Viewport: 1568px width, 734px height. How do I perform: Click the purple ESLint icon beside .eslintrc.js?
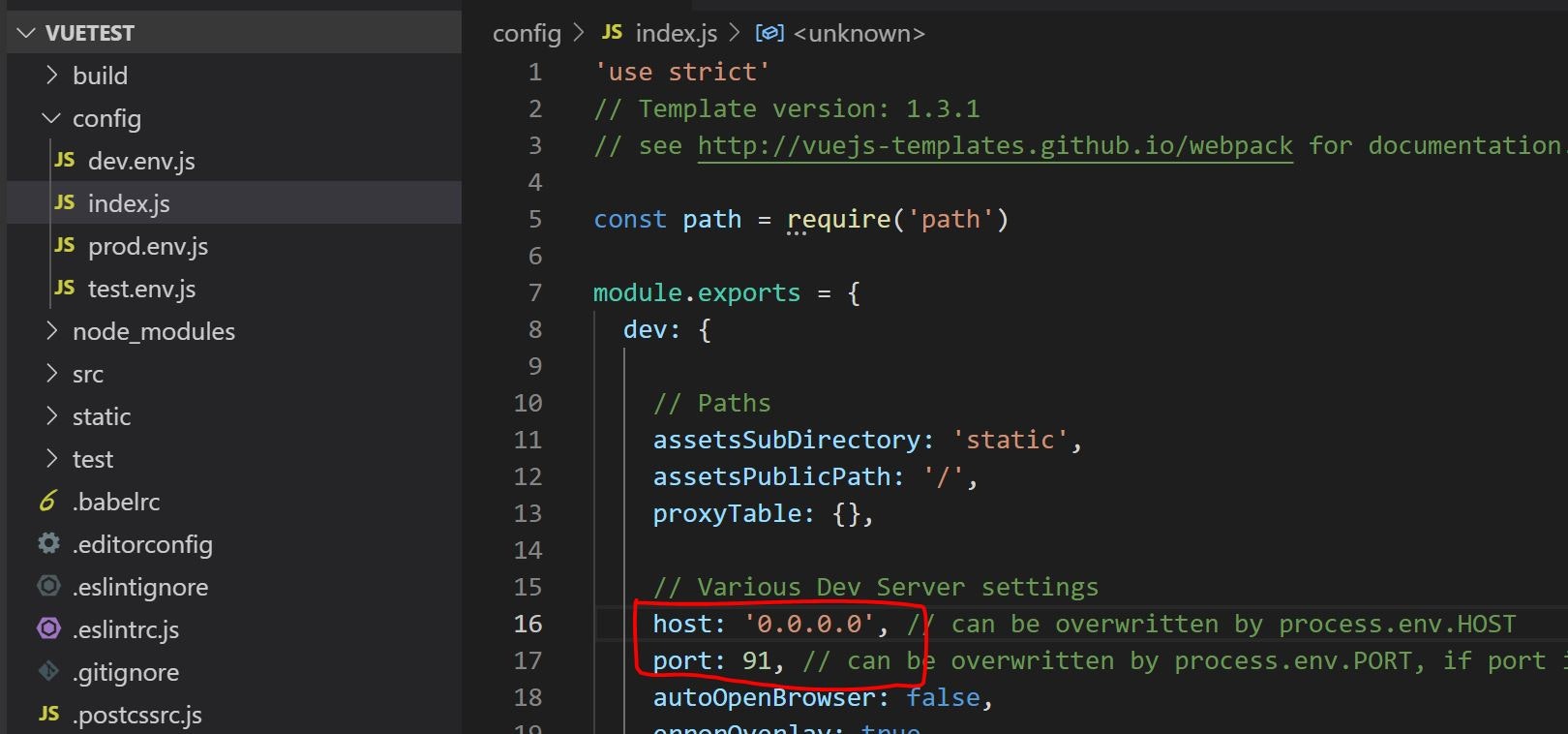pos(48,628)
